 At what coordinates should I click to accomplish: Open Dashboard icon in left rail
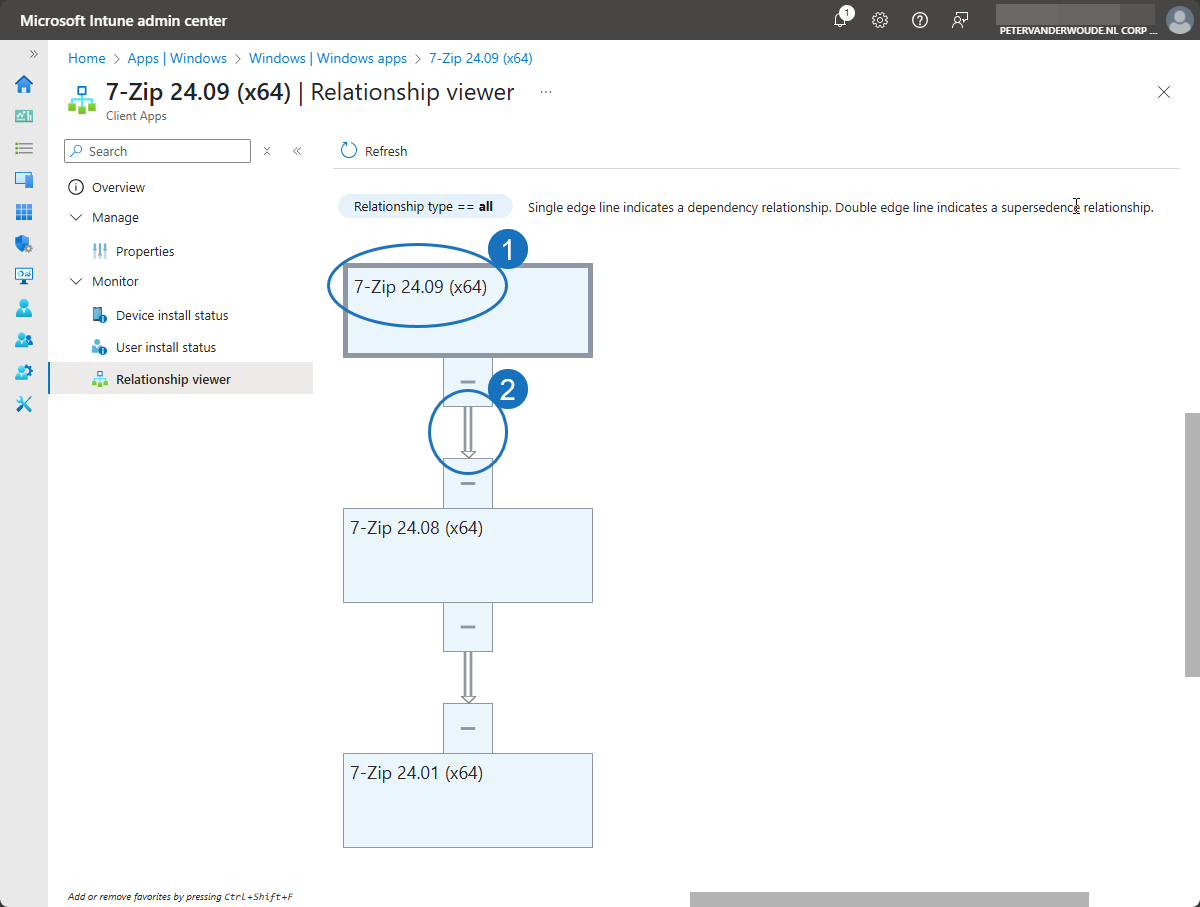pyautogui.click(x=24, y=116)
